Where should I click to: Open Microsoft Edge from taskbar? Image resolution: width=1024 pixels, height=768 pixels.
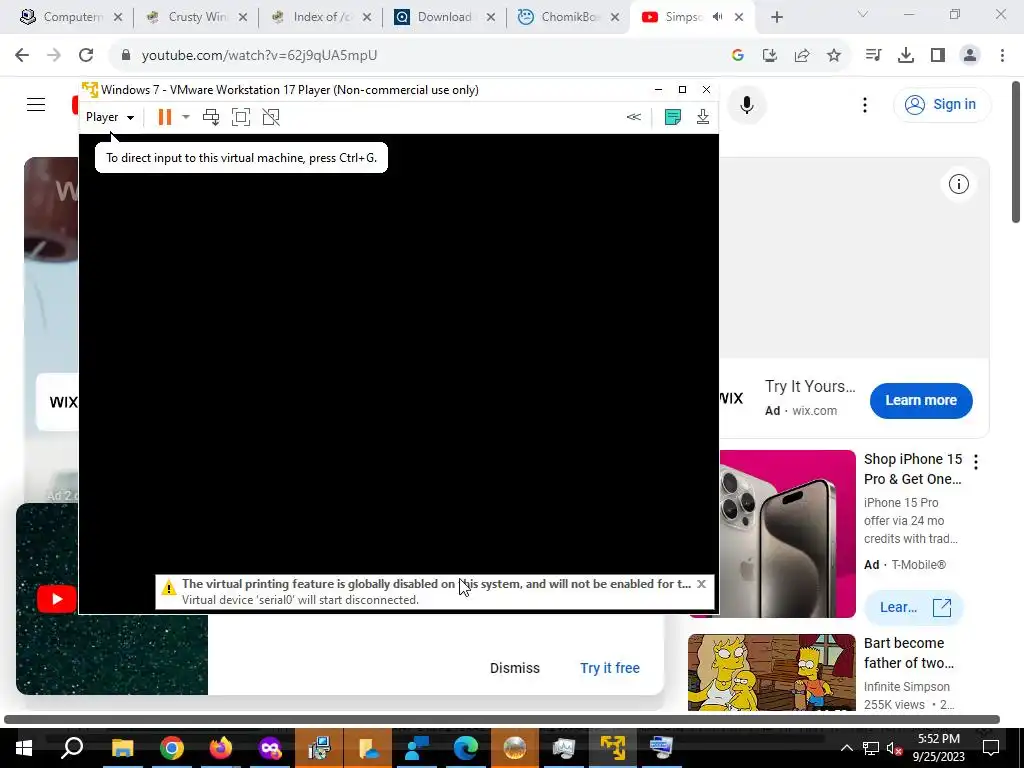pyautogui.click(x=465, y=748)
